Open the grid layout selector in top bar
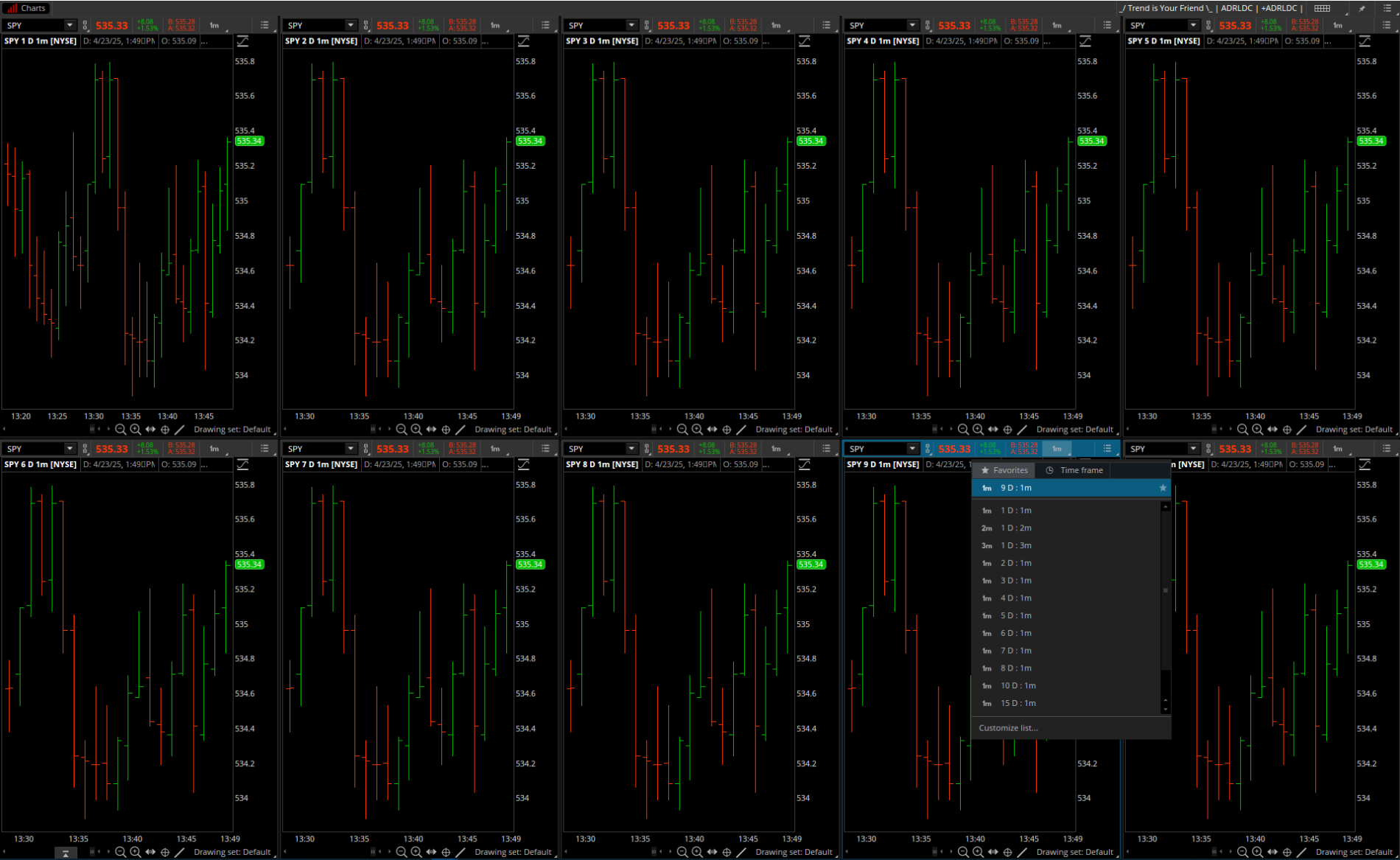 click(x=1323, y=8)
